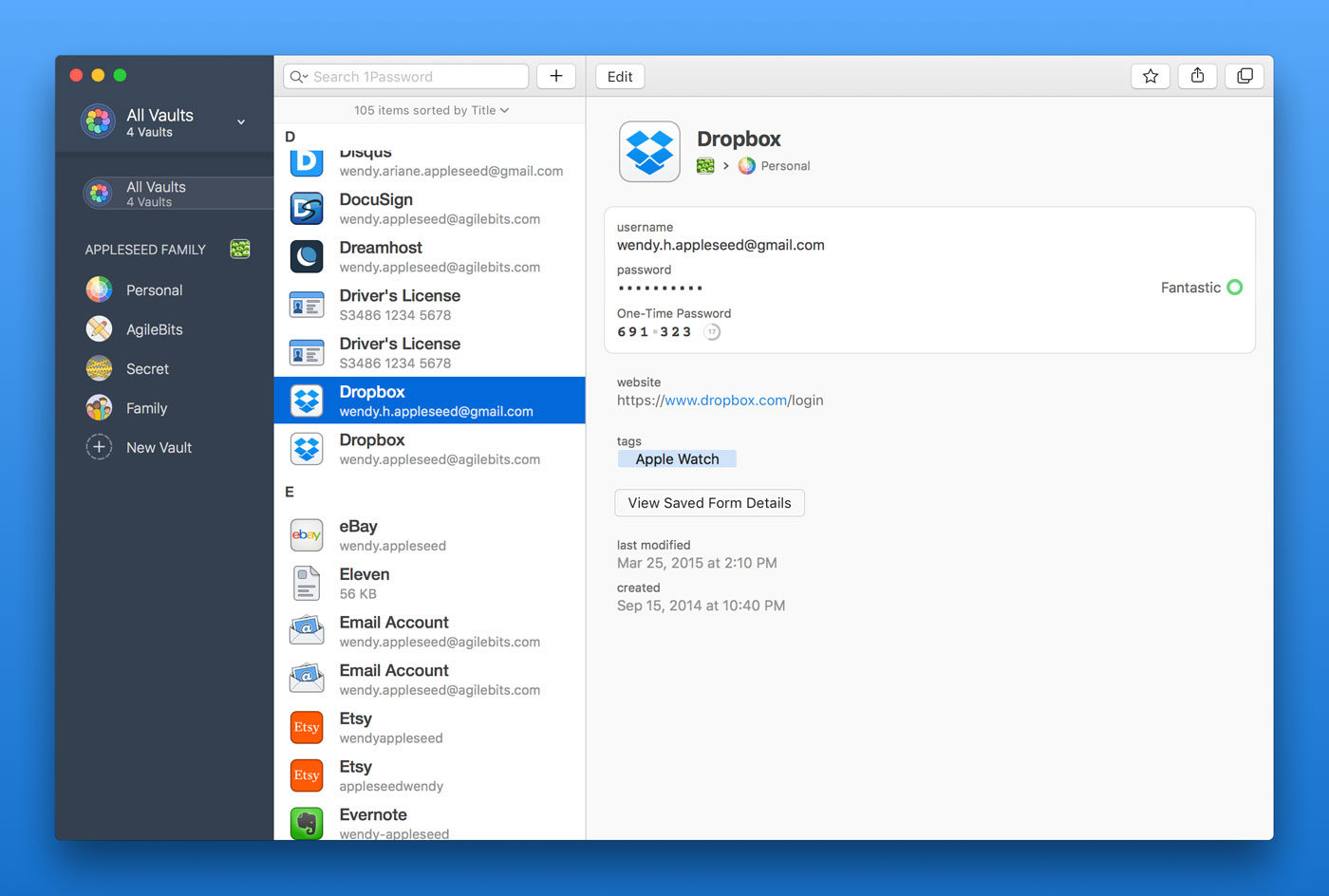1329x896 pixels.
Task: Click the Apple Watch tag
Action: (x=677, y=459)
